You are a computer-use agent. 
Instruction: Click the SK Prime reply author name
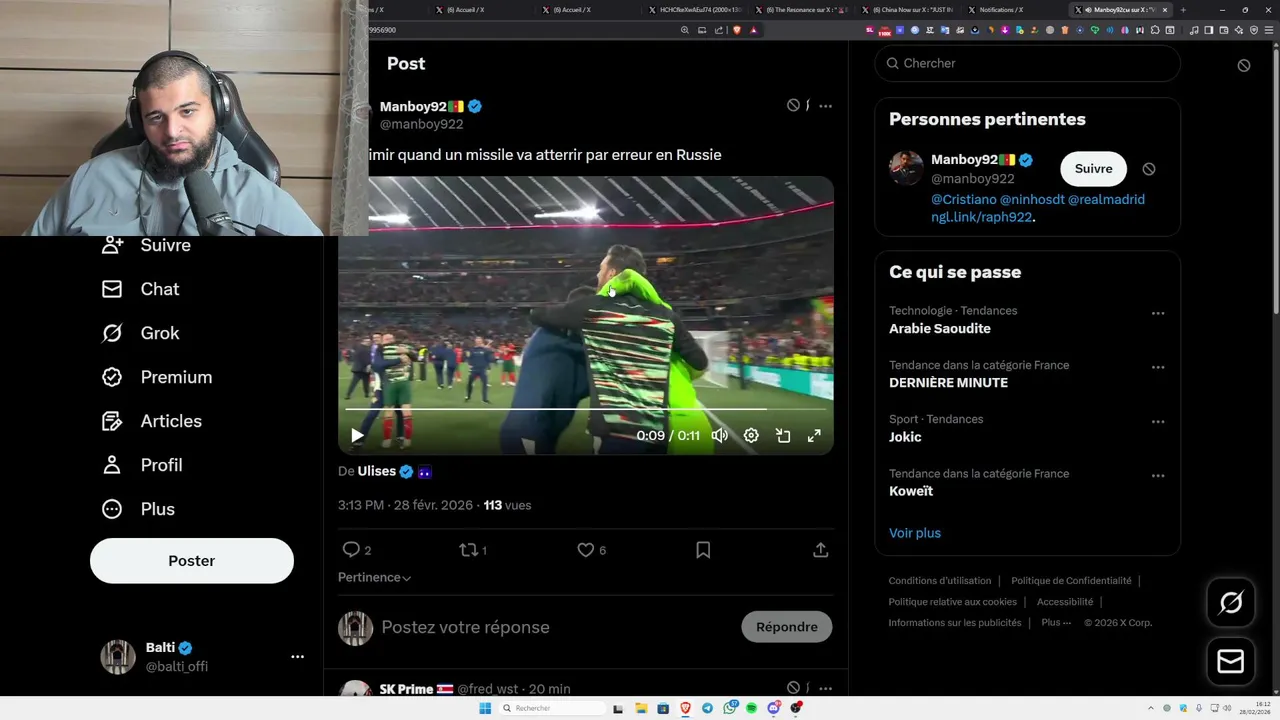tap(406, 689)
